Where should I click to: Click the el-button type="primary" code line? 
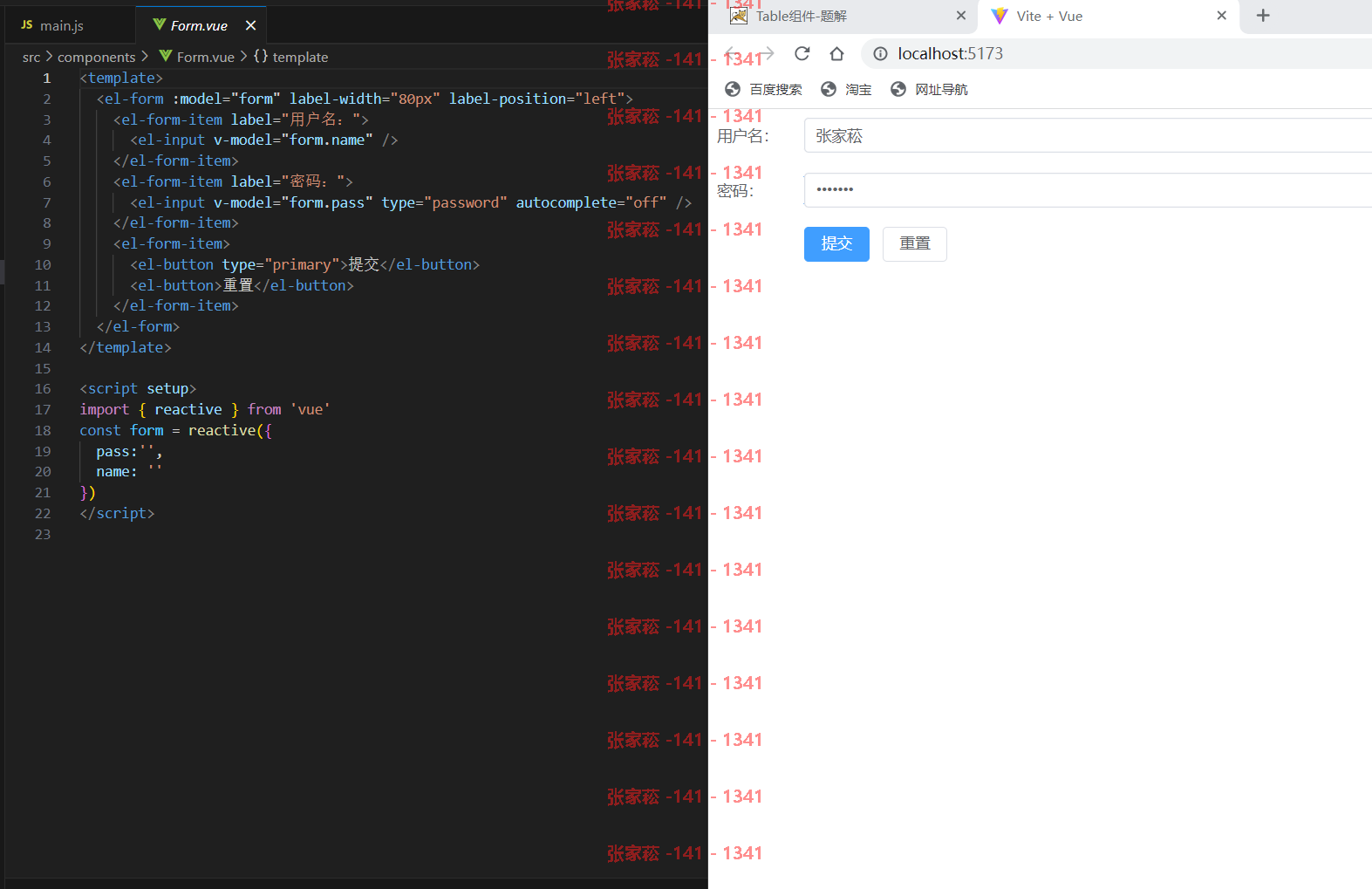point(305,264)
